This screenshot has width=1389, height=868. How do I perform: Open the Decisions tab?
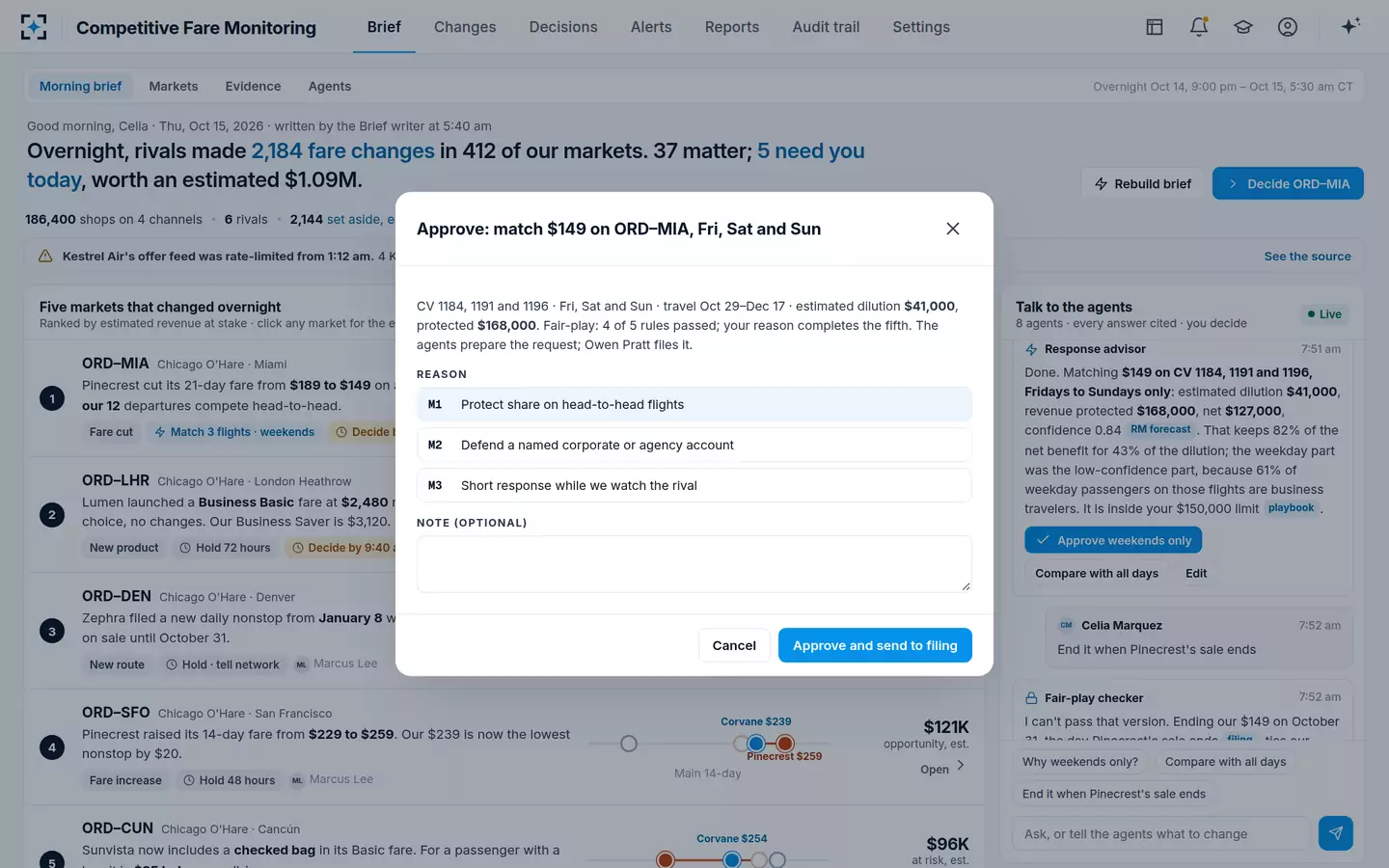563,27
